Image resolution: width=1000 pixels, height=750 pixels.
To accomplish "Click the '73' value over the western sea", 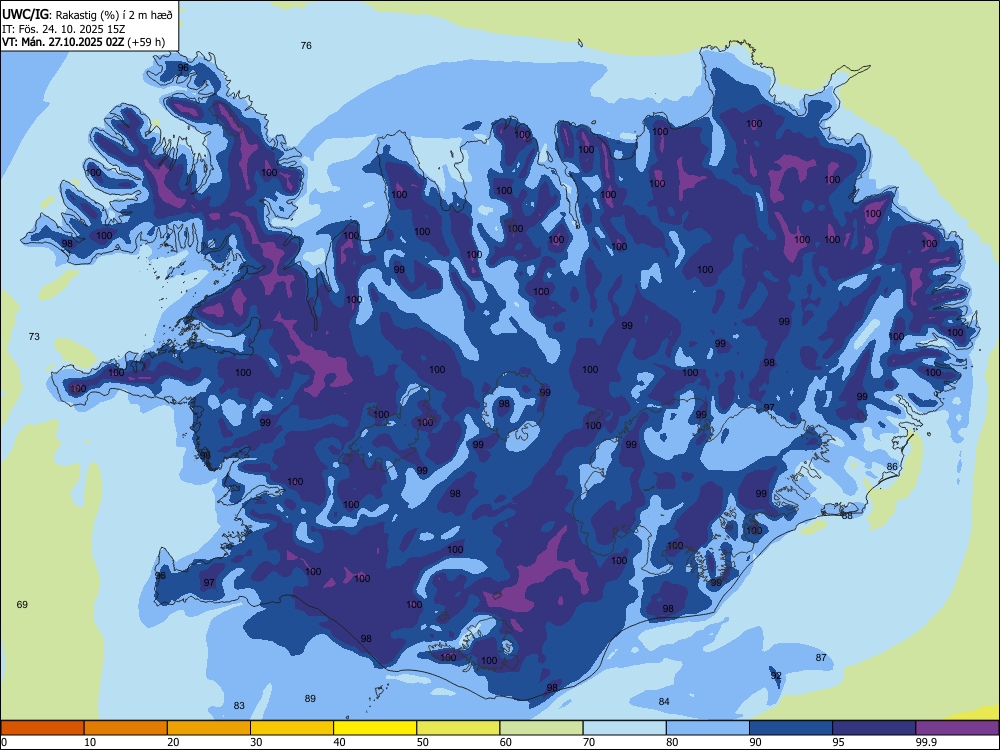I will pos(34,336).
